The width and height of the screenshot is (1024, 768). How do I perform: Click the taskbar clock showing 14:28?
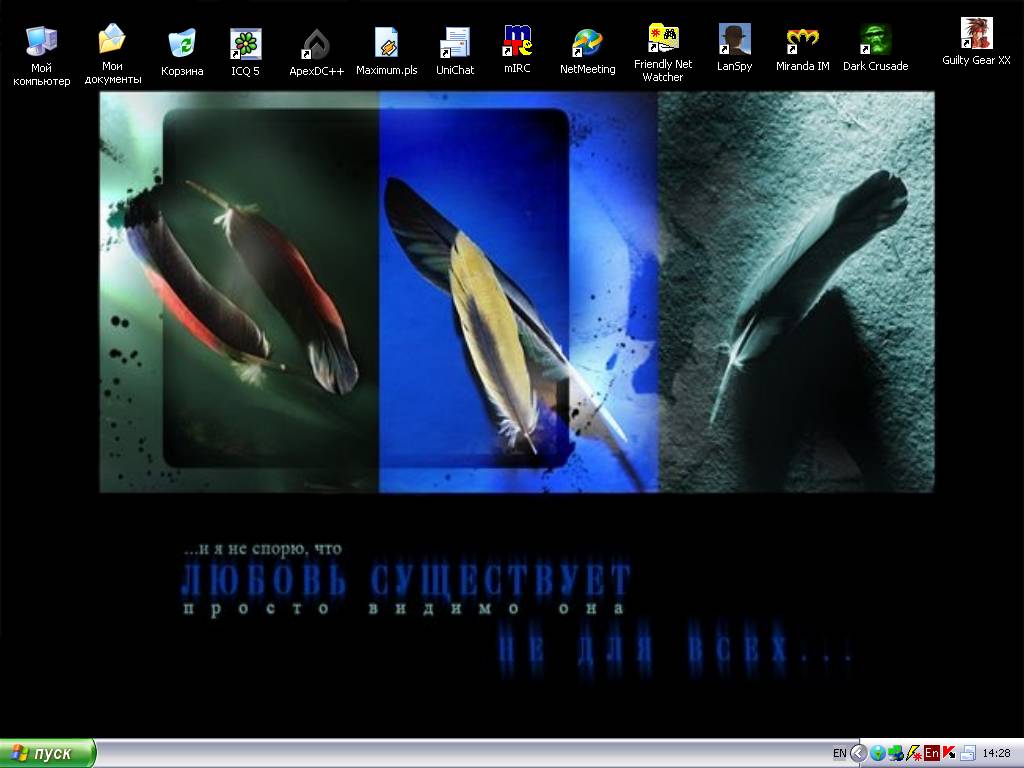996,753
